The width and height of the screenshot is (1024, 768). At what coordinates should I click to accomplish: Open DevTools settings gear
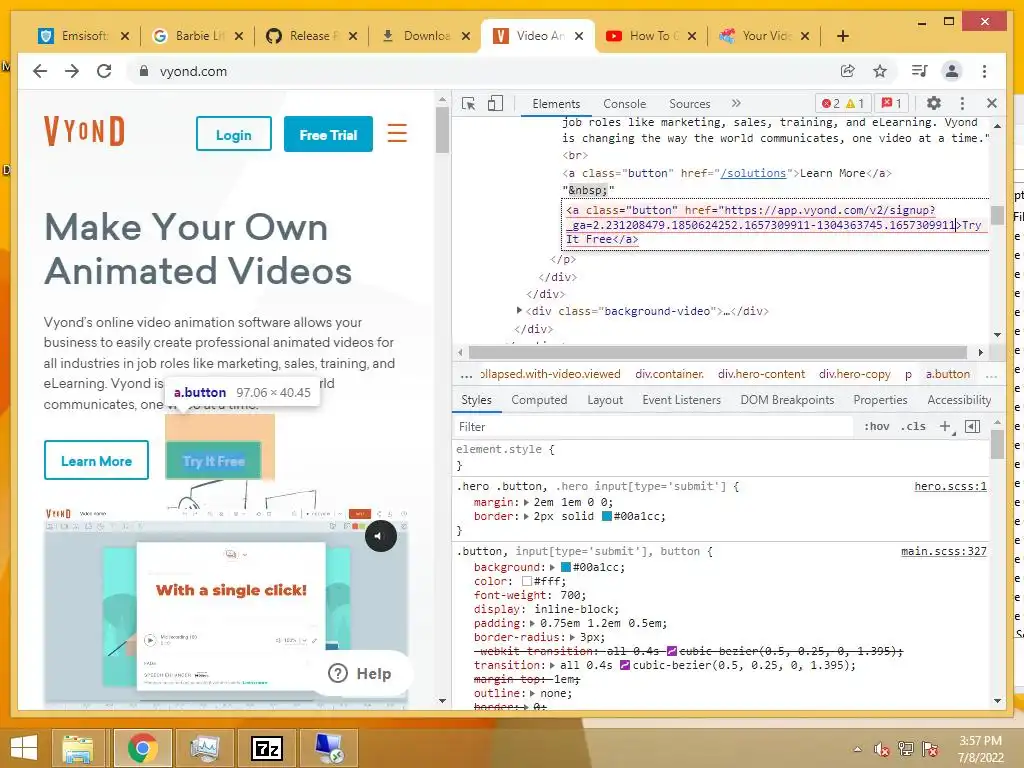click(934, 103)
